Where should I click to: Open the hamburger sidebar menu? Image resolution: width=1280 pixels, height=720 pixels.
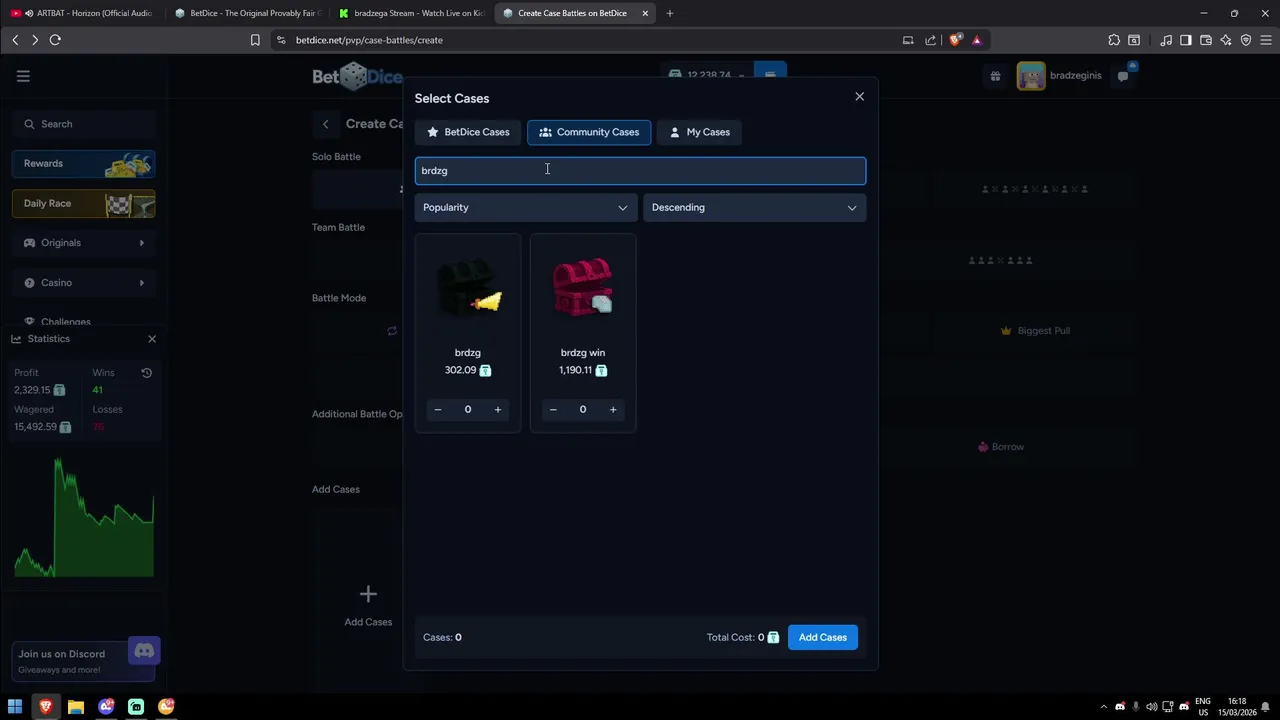[x=23, y=76]
